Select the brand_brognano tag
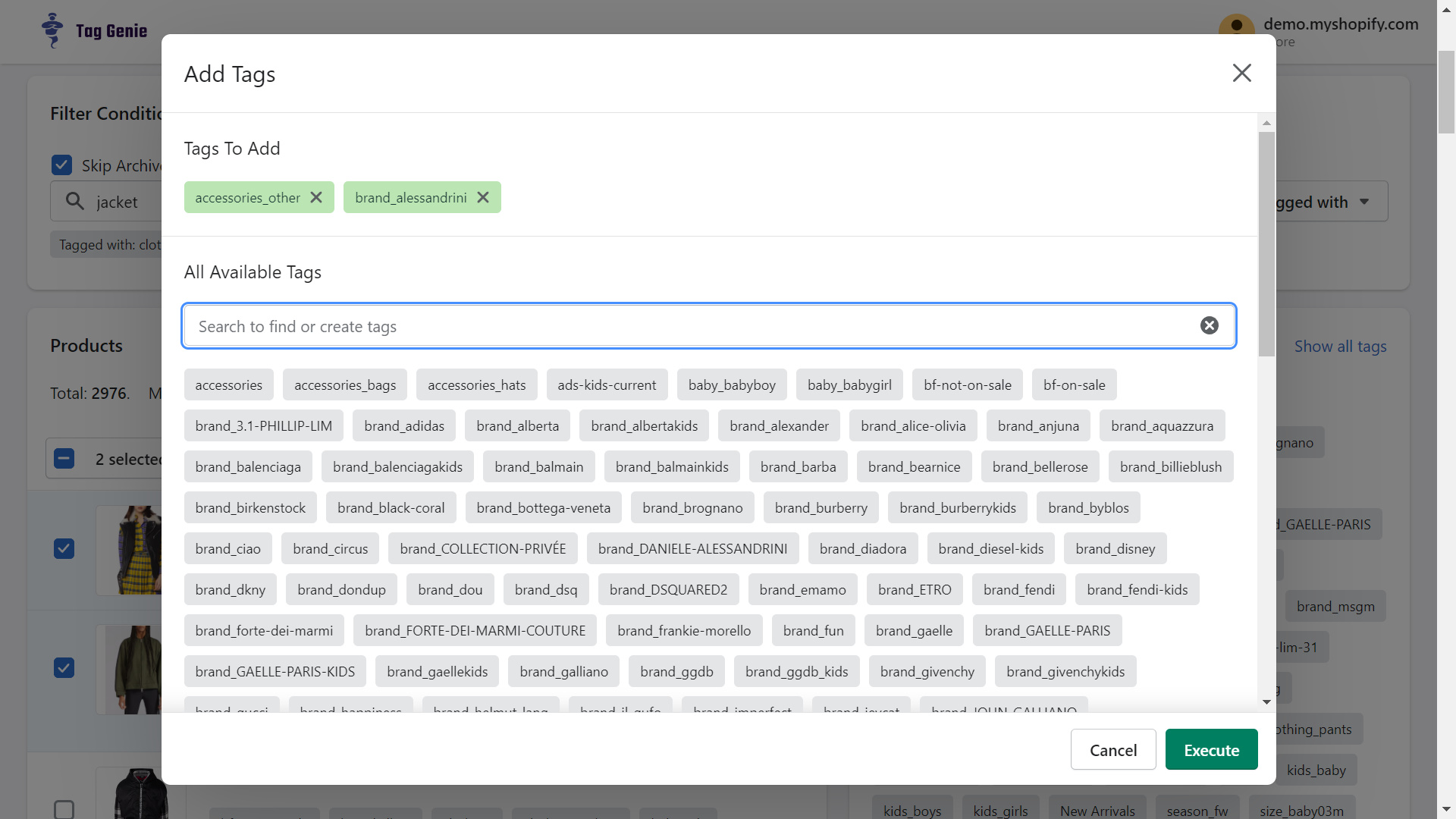Viewport: 1456px width, 819px height. pos(692,507)
